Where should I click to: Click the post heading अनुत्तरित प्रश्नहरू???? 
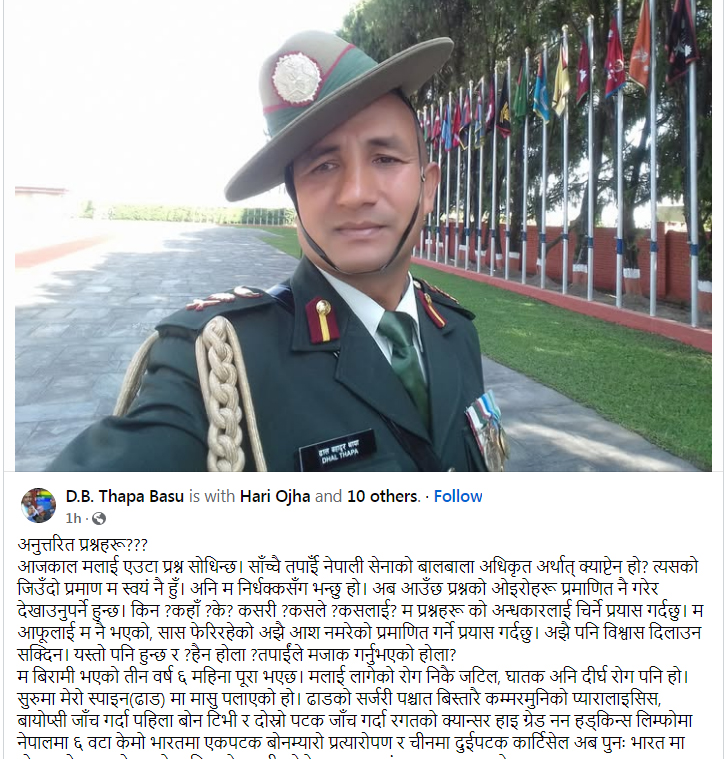click(x=82, y=545)
